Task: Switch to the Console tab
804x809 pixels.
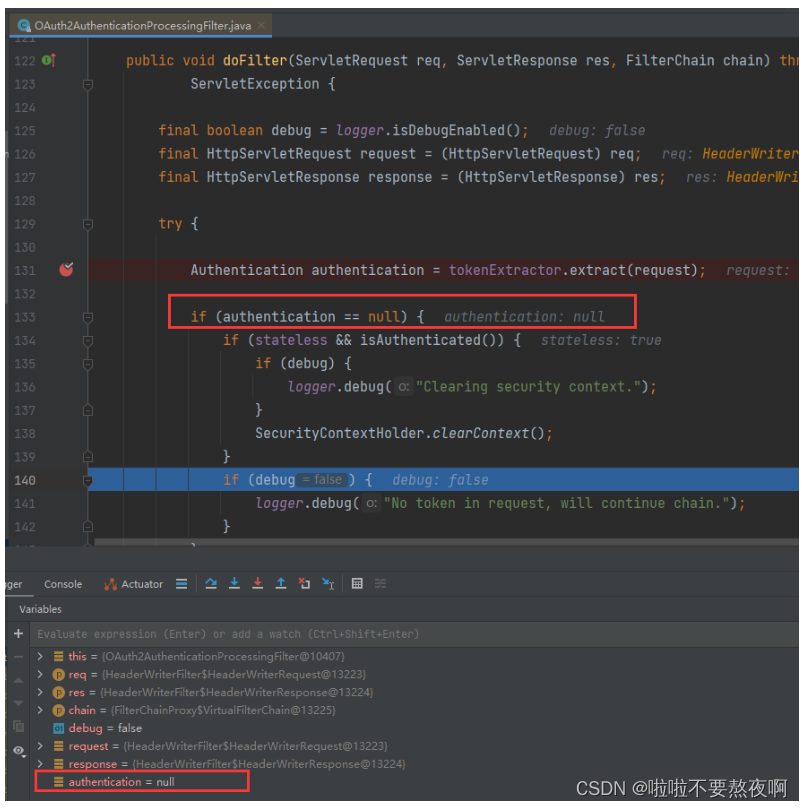Action: [63, 584]
